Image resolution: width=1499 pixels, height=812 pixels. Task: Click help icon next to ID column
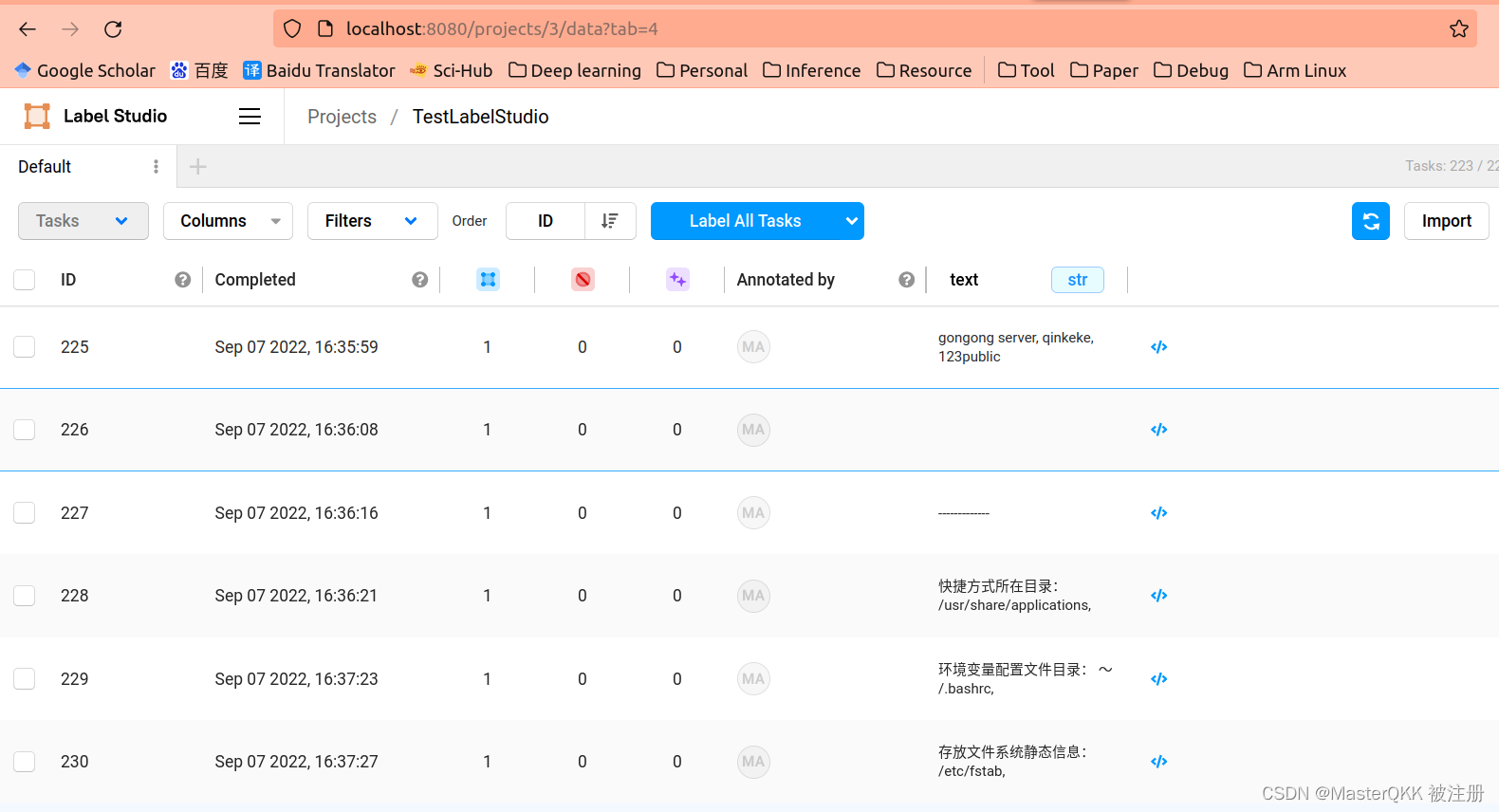(183, 280)
